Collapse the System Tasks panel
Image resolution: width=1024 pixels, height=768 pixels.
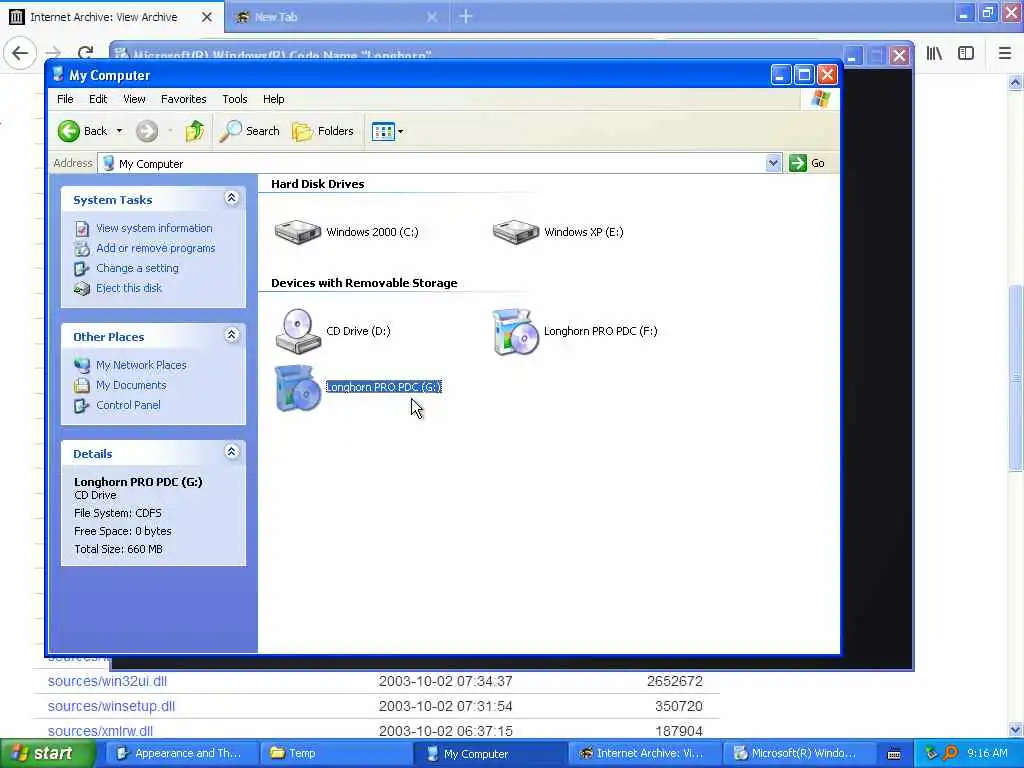click(231, 199)
